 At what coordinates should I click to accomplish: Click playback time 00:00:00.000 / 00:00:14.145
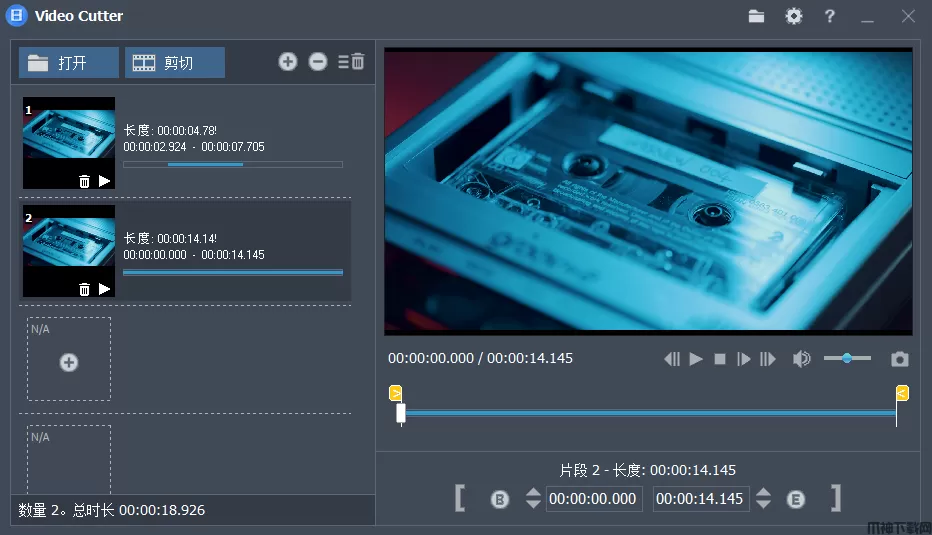[x=480, y=358]
